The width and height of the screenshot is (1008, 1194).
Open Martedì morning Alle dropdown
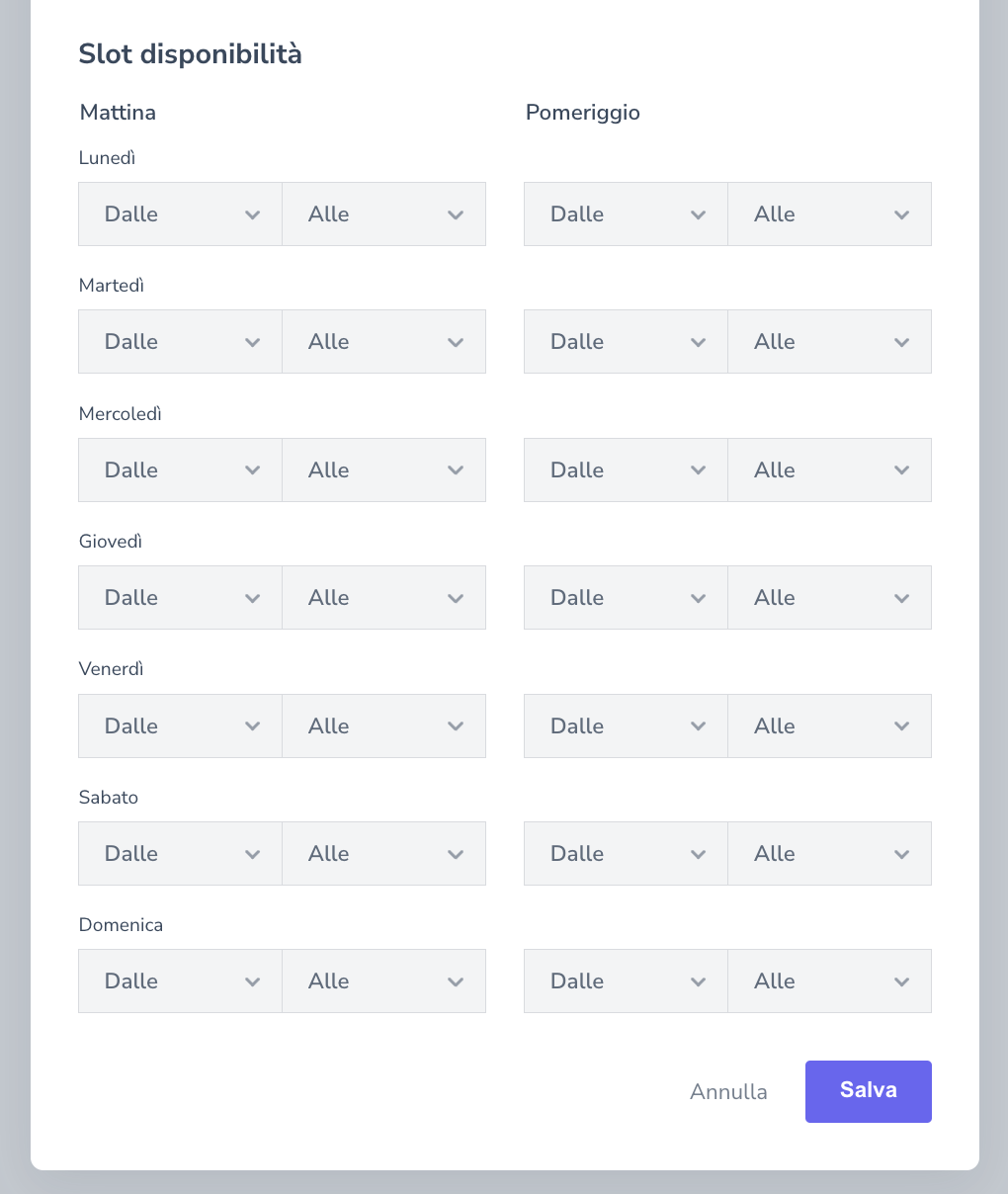point(383,342)
